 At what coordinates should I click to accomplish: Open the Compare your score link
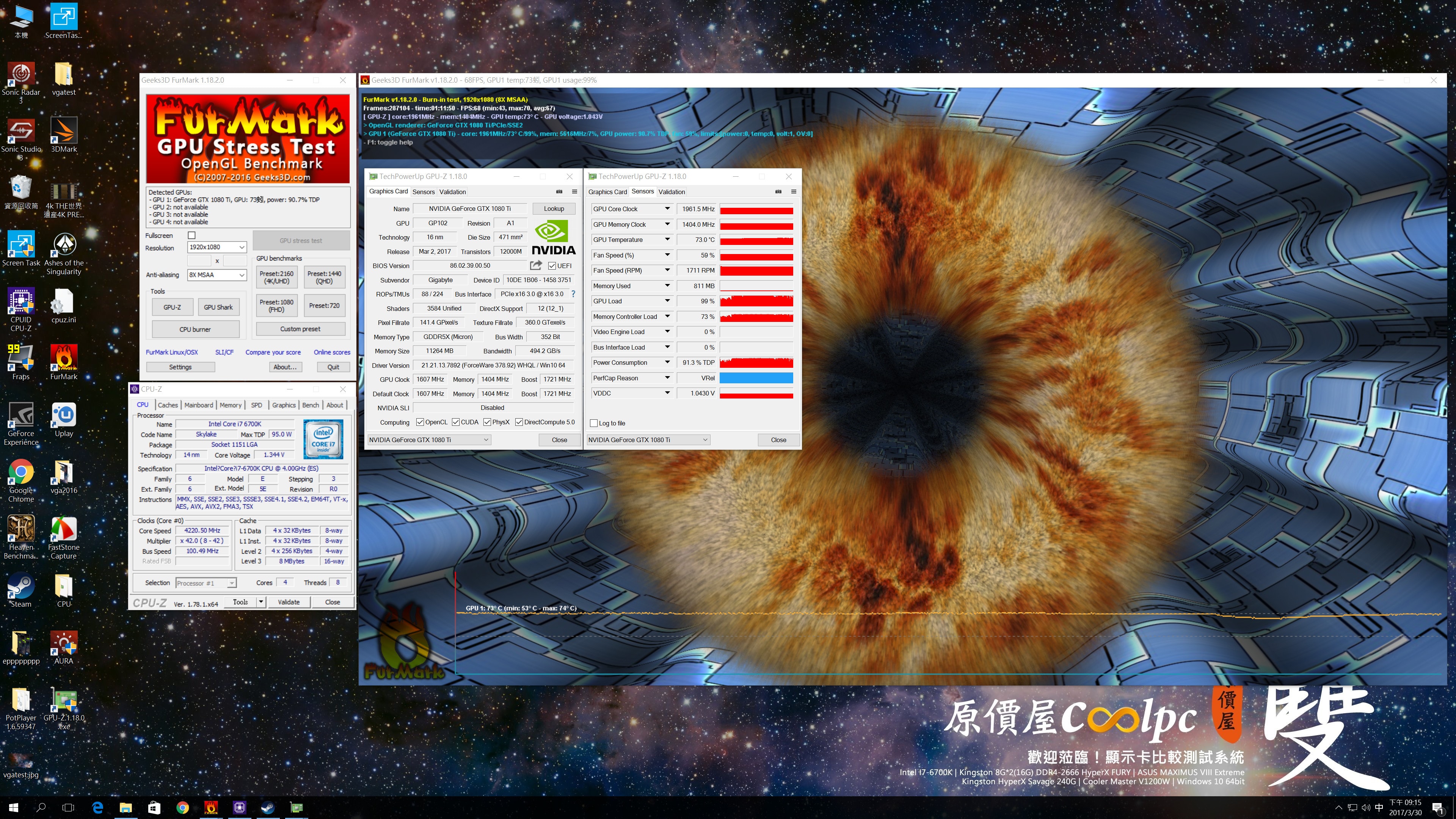click(273, 352)
